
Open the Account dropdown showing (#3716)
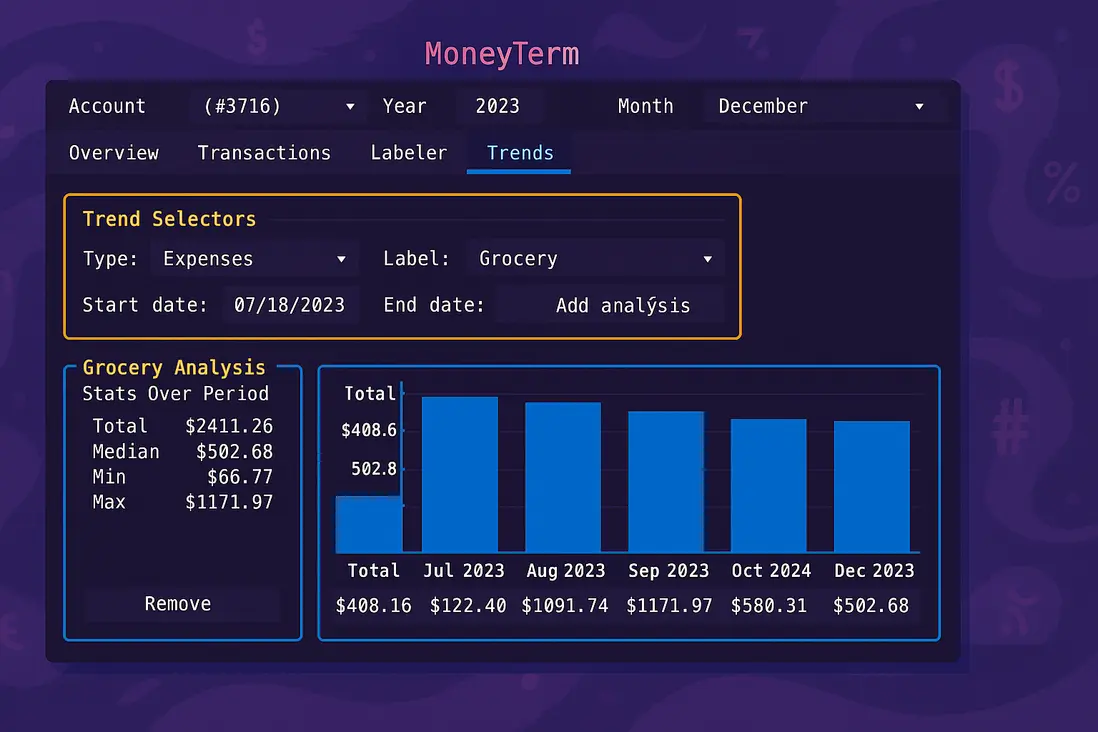(x=277, y=106)
